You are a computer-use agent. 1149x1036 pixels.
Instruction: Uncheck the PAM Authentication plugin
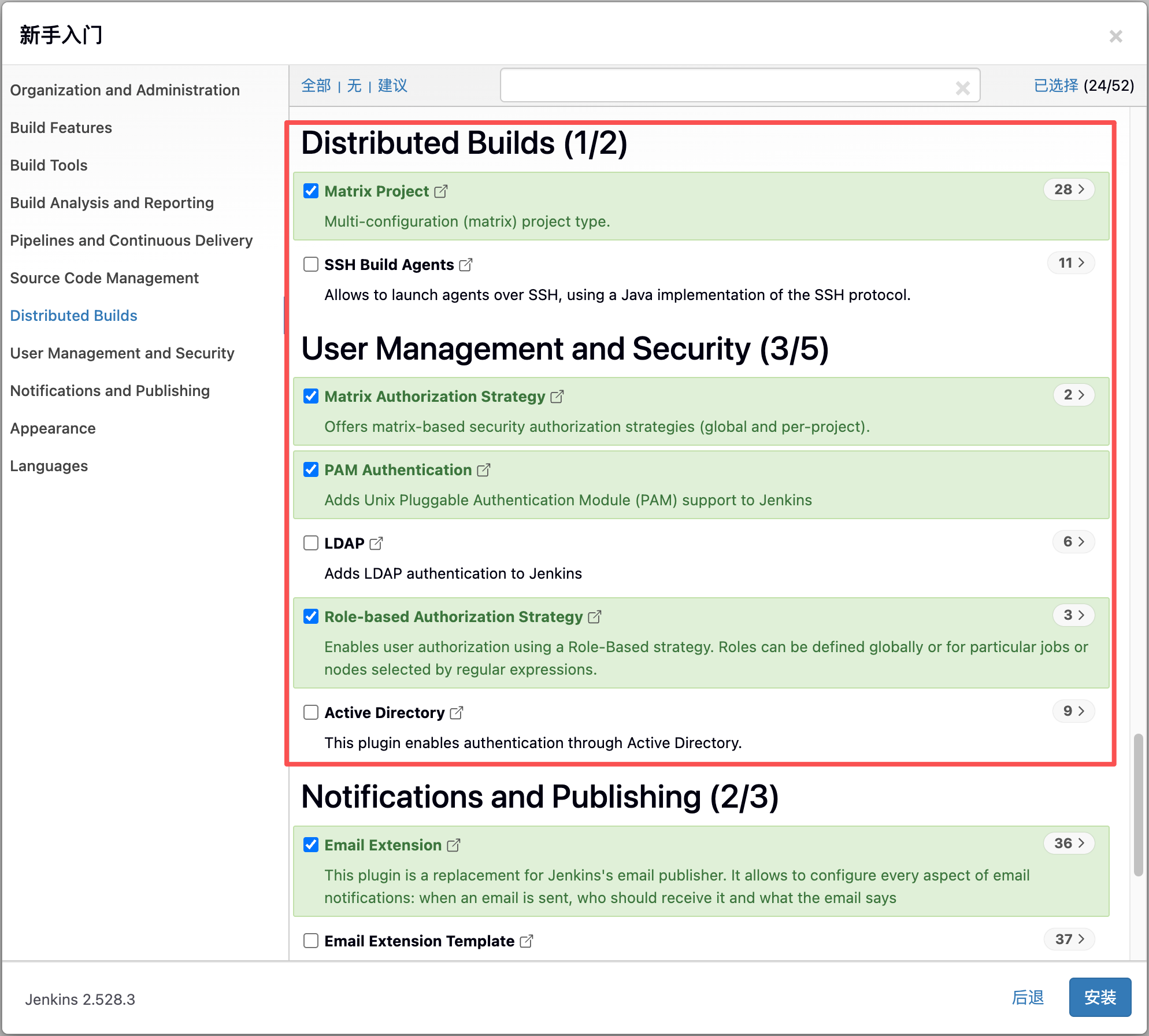tap(311, 469)
